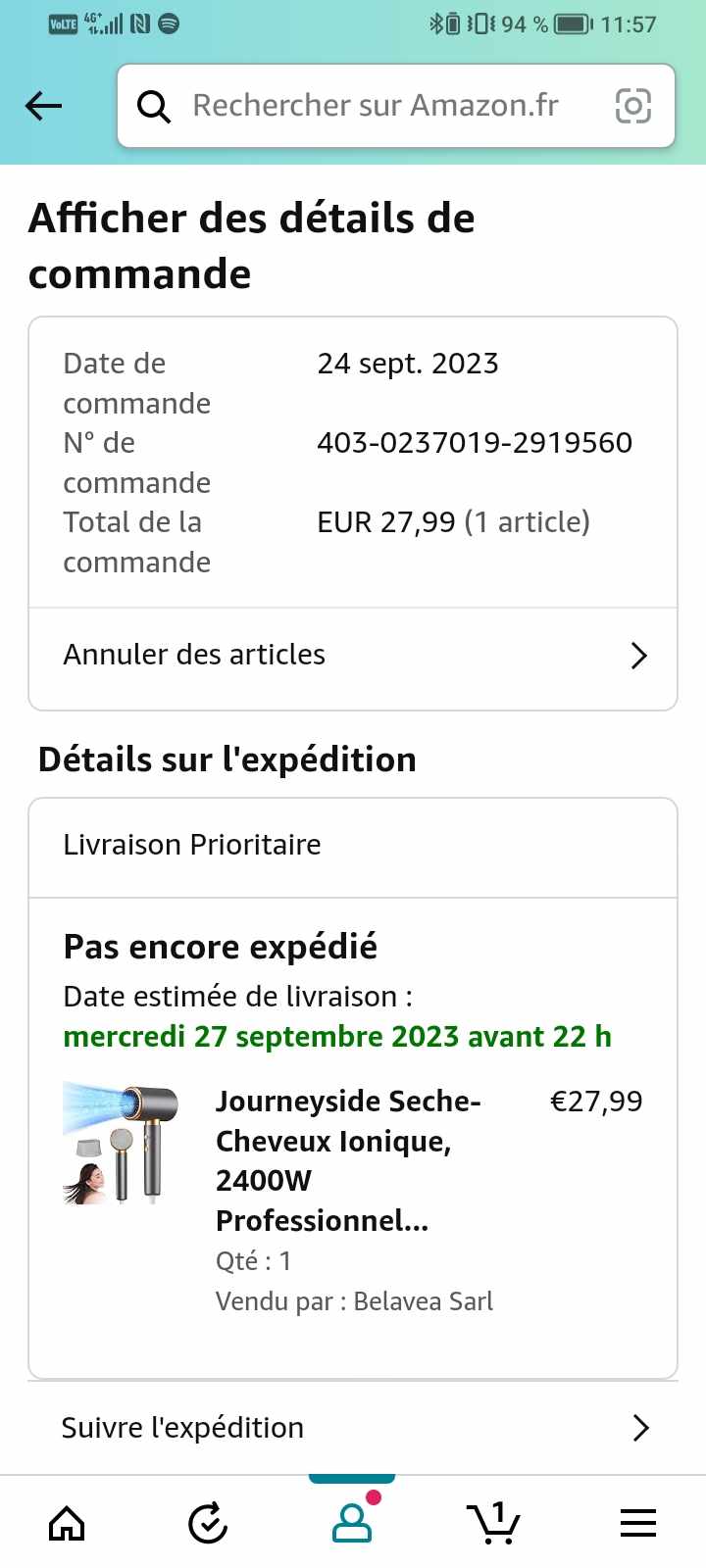Open the shopping cart icon
The width and height of the screenshot is (706, 1568).
click(x=493, y=1523)
